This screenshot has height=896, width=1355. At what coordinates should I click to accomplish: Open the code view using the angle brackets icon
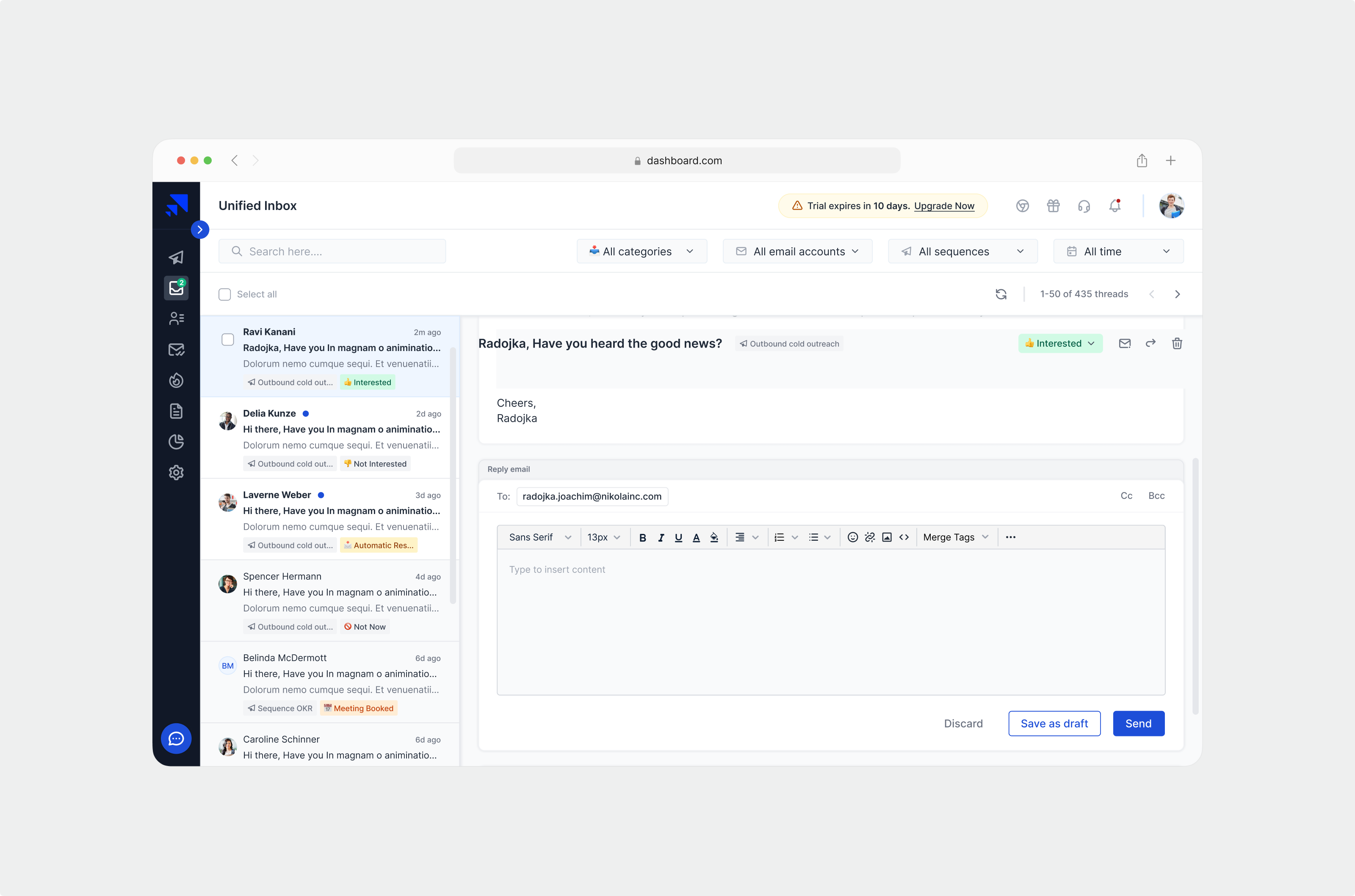(x=904, y=537)
